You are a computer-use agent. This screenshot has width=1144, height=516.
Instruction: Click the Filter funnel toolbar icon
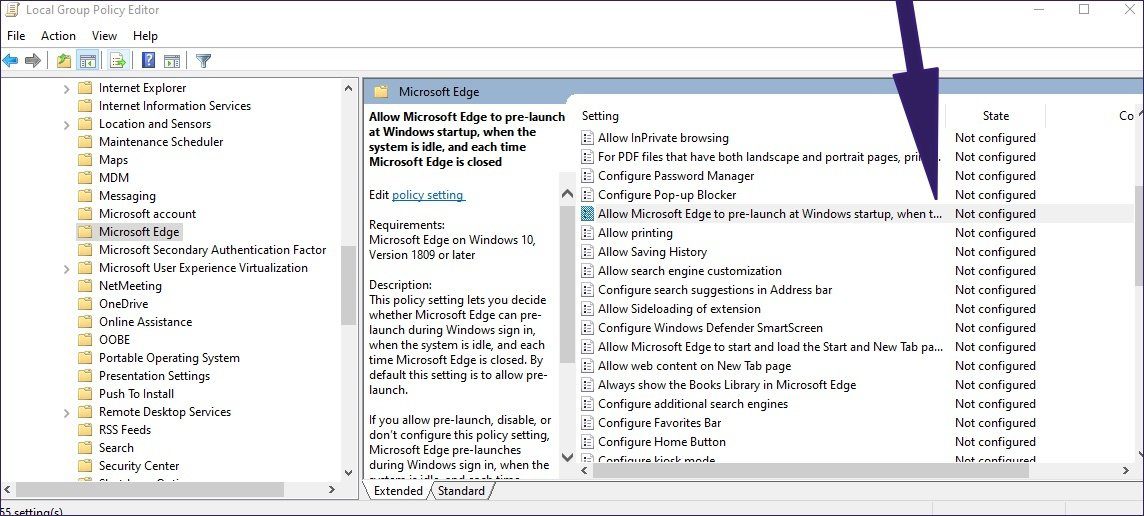[x=204, y=61]
